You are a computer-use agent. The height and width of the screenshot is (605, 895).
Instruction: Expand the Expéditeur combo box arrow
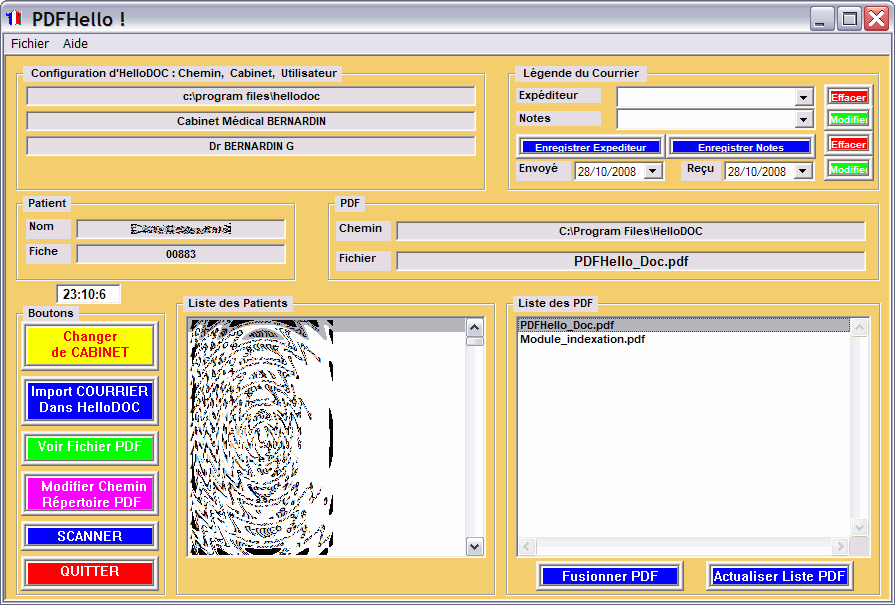tap(803, 97)
